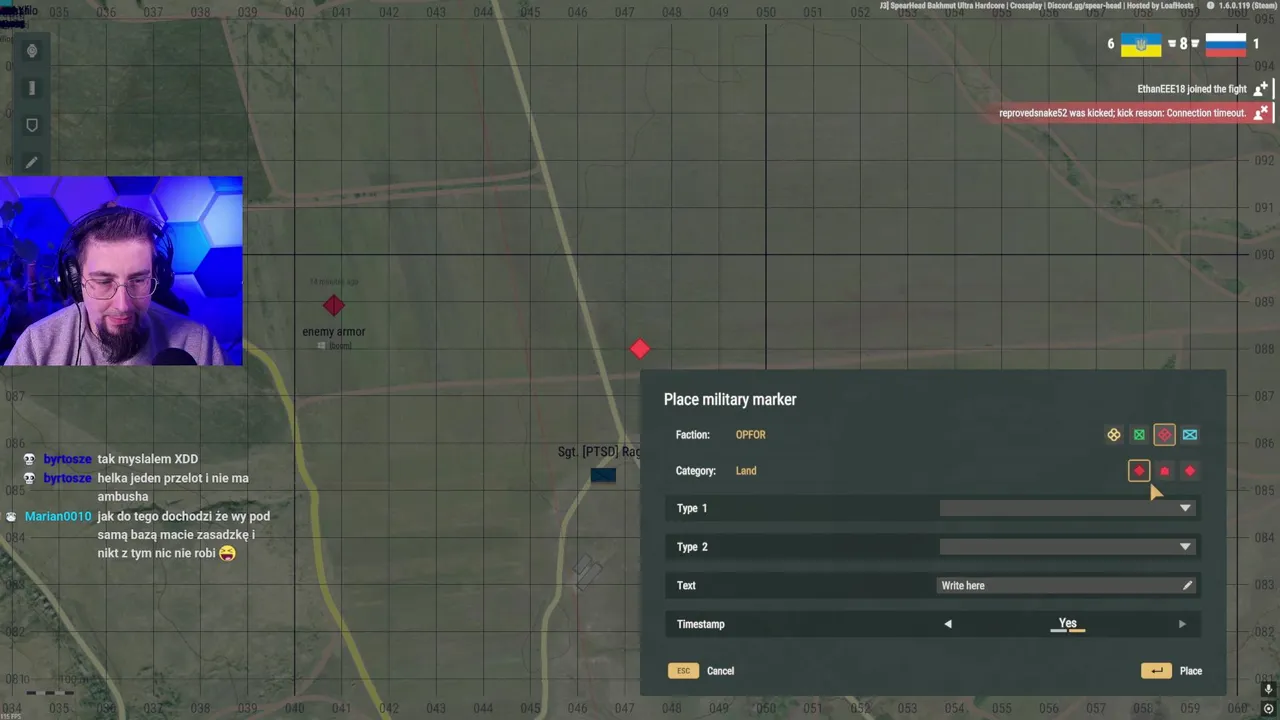The width and height of the screenshot is (1280, 720).
Task: Select the red OPFOR faction icon
Action: pyautogui.click(x=1164, y=435)
